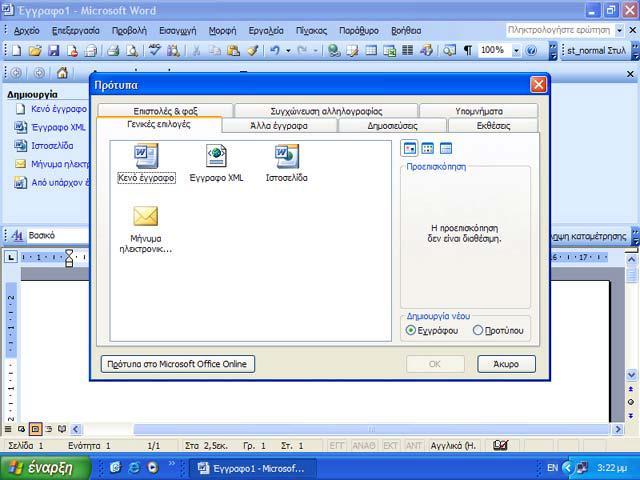
Task: Toggle ΑΝΤ overtype indicator in status bar
Action: tap(413, 445)
